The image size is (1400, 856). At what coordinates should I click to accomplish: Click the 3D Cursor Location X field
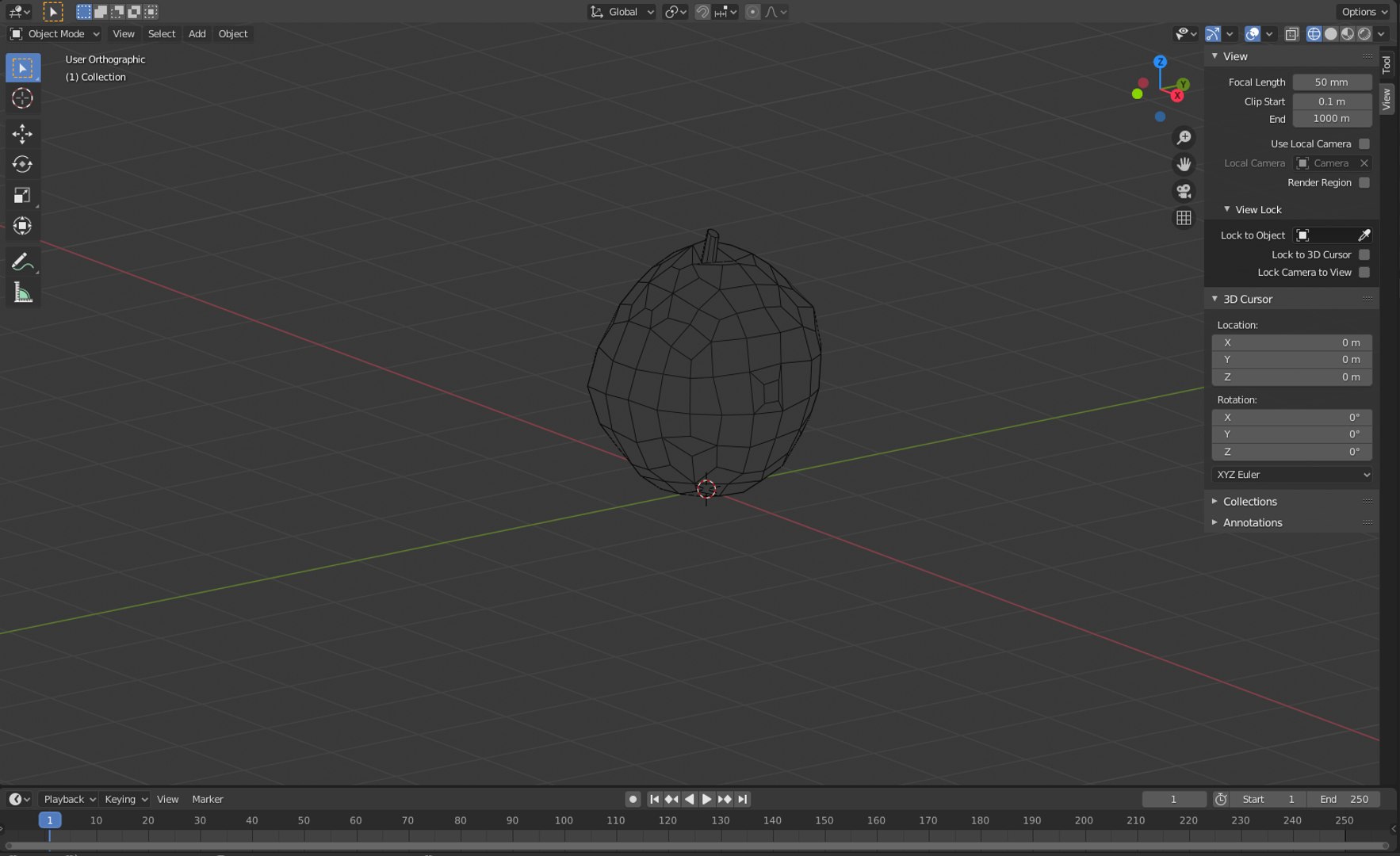(1292, 343)
